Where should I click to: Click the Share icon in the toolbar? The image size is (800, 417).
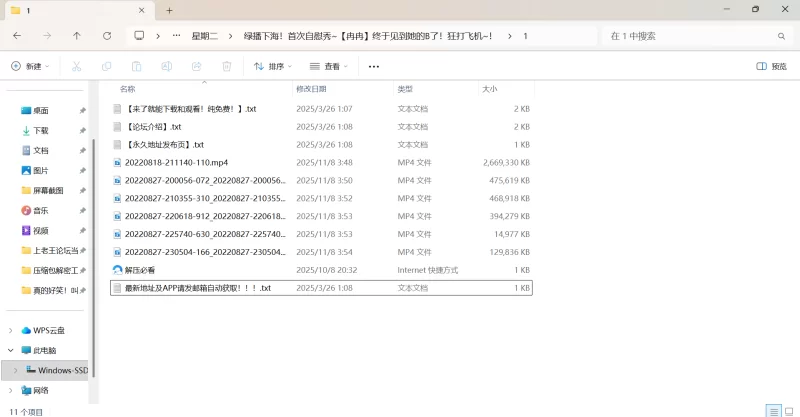tap(196, 67)
